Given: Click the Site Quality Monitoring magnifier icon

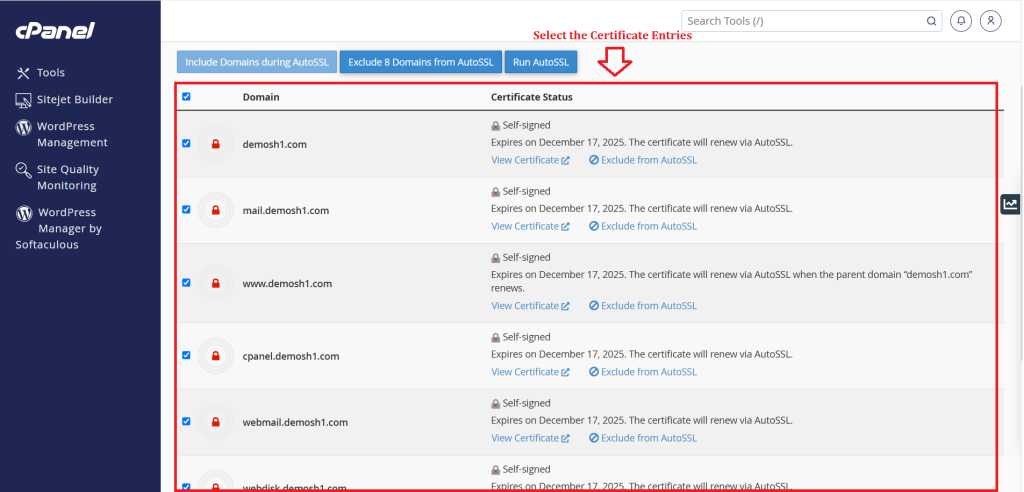Looking at the screenshot, I should click(24, 171).
